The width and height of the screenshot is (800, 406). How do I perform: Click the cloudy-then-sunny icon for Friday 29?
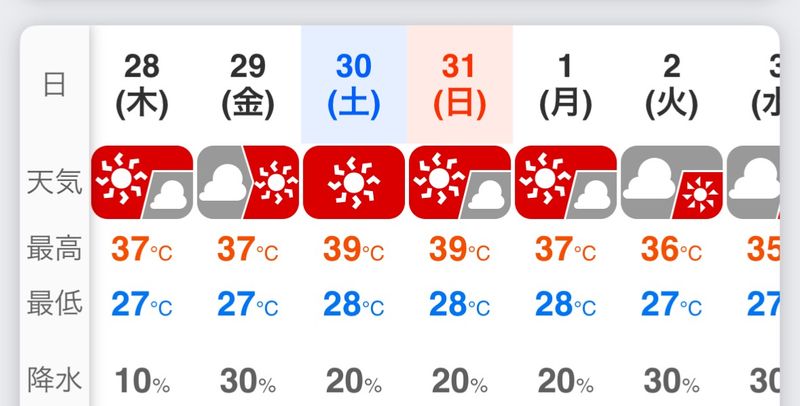[248, 182]
